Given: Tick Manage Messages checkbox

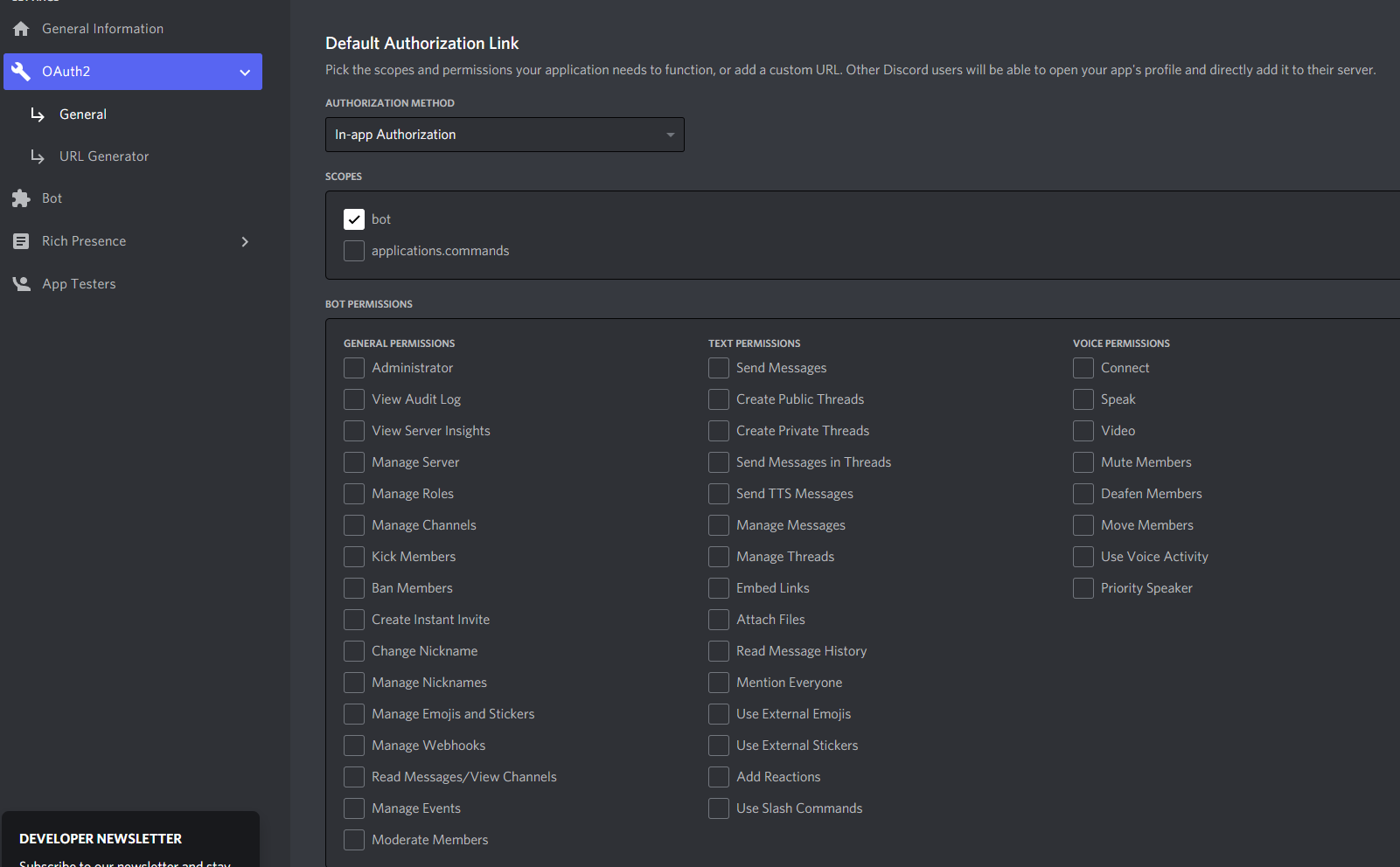Looking at the screenshot, I should pyautogui.click(x=719, y=525).
